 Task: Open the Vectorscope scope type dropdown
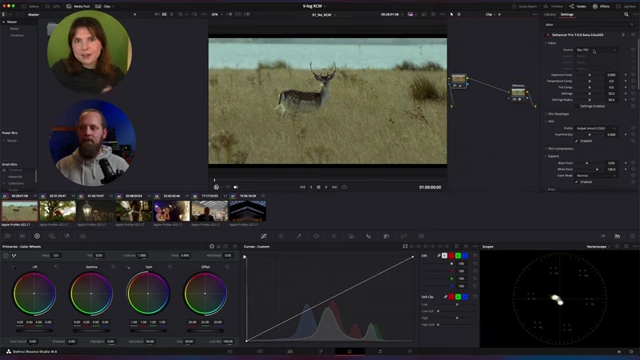(598, 247)
